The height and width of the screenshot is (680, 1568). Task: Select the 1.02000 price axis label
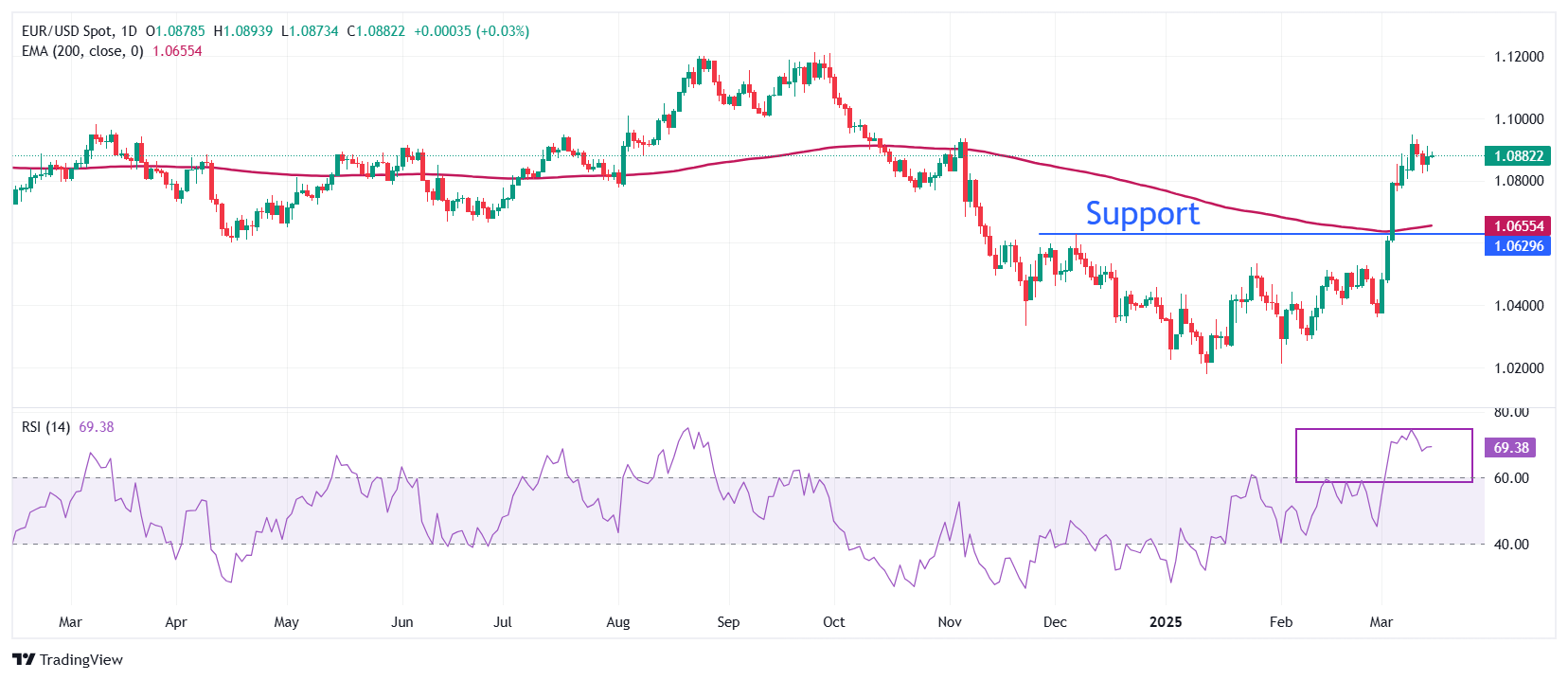(x=1518, y=368)
